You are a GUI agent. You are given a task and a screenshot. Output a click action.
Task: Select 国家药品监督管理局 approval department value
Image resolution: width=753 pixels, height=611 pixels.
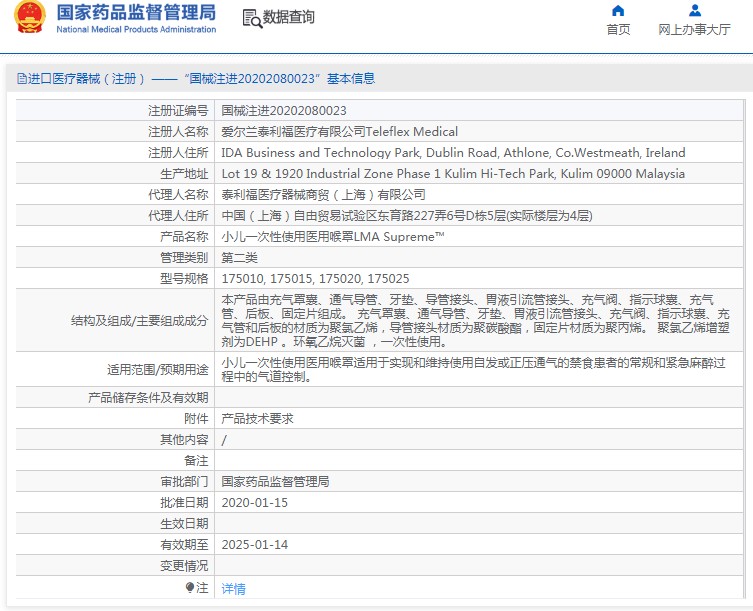point(275,482)
